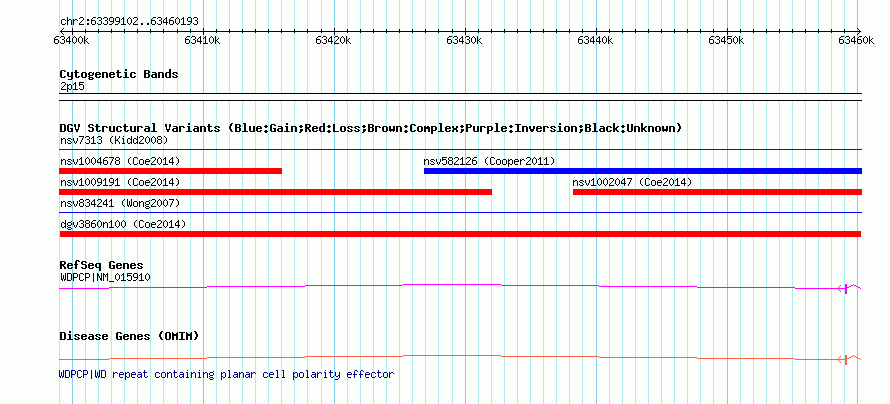Click the 63440k ruler tick label

tap(595, 40)
